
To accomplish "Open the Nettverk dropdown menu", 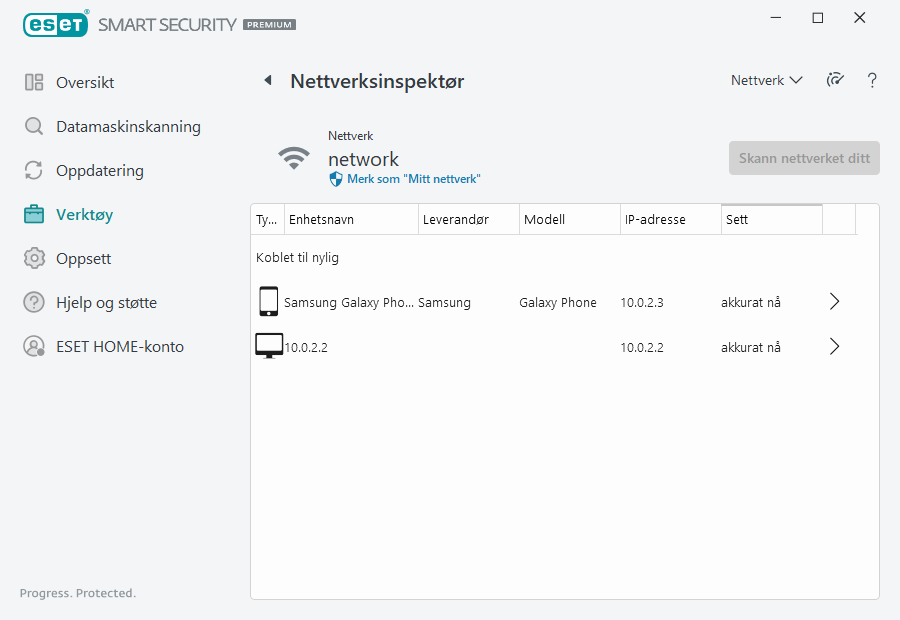I will pos(766,81).
